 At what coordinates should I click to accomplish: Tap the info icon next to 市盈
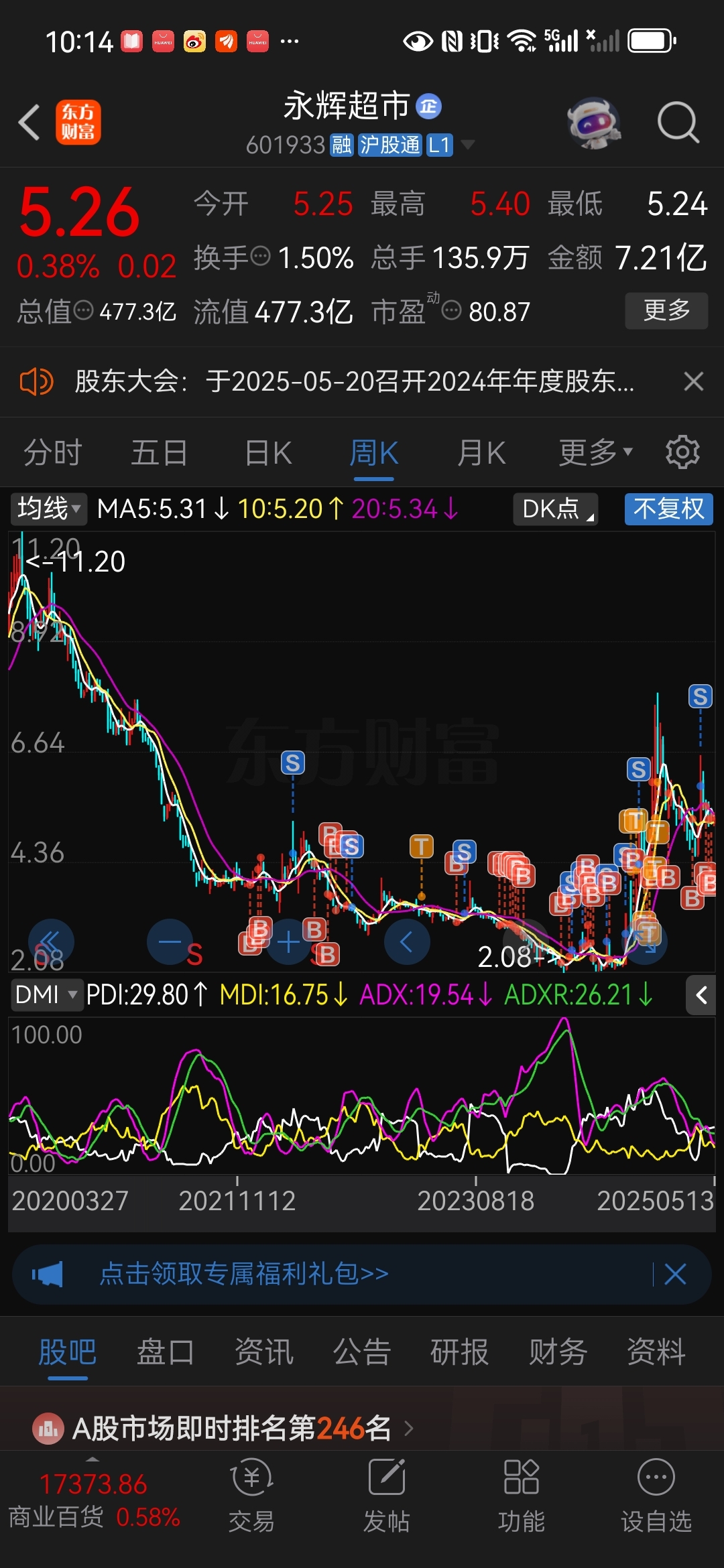pos(452,310)
